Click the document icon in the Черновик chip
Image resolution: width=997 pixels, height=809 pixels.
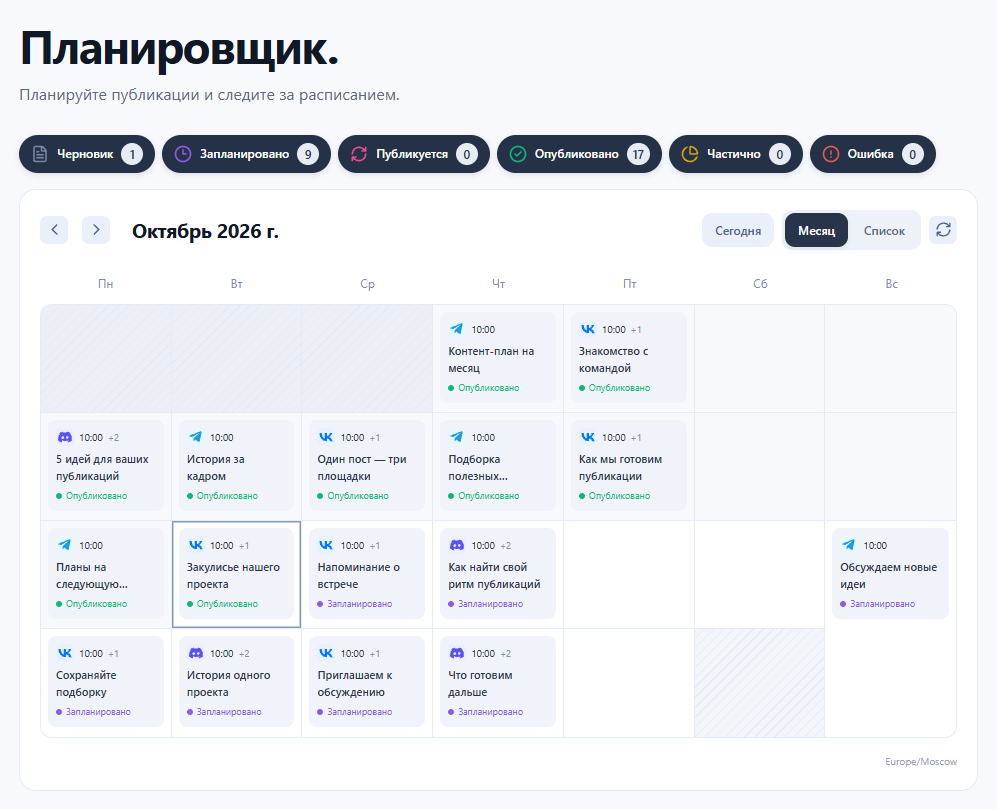click(40, 154)
